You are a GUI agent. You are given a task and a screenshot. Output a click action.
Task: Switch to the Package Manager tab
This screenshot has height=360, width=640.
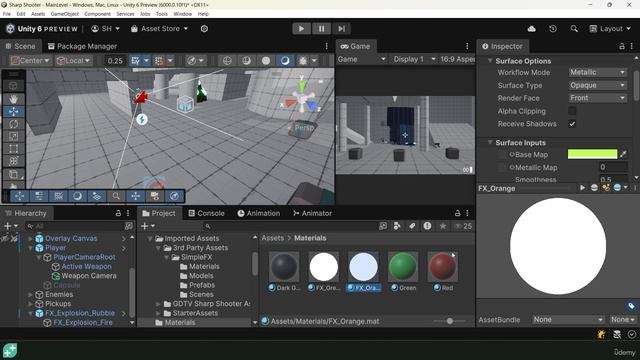(82, 46)
